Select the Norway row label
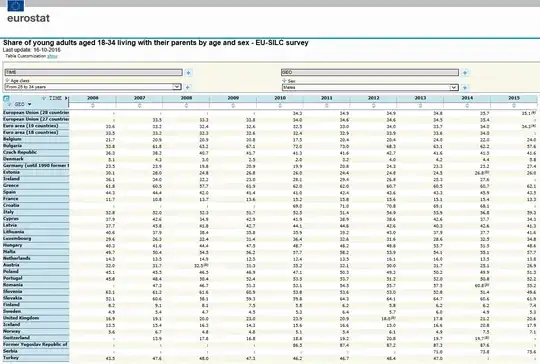The image size is (540, 364). tap(12, 331)
